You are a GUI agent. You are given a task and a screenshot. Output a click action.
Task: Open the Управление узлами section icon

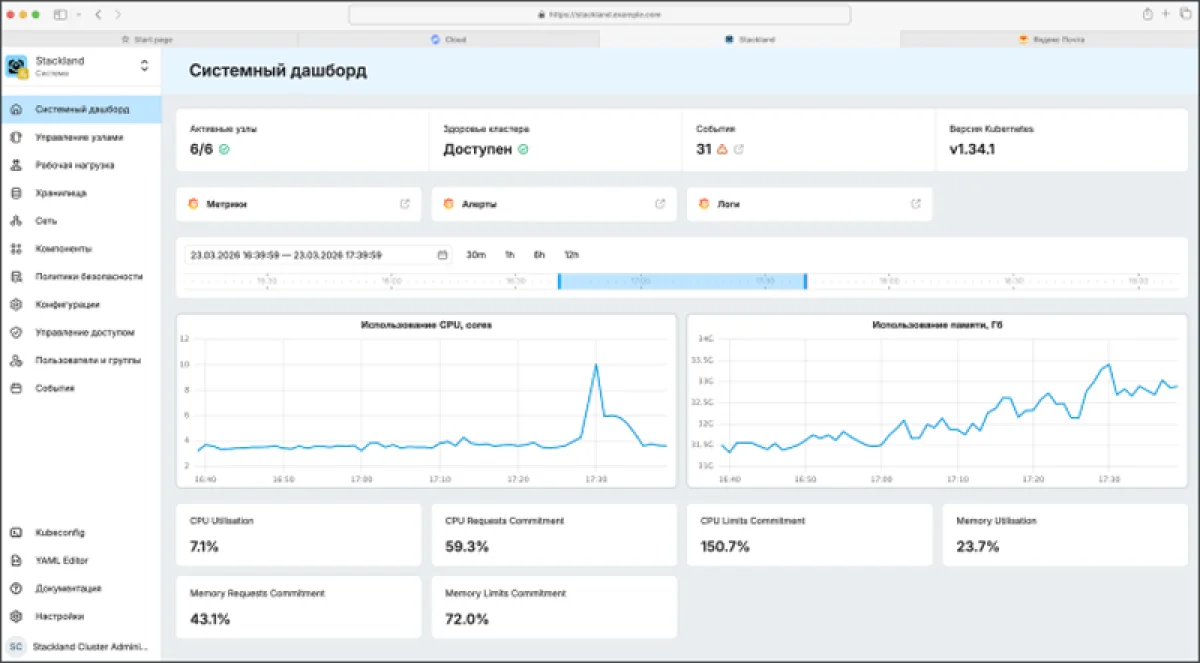[x=18, y=137]
